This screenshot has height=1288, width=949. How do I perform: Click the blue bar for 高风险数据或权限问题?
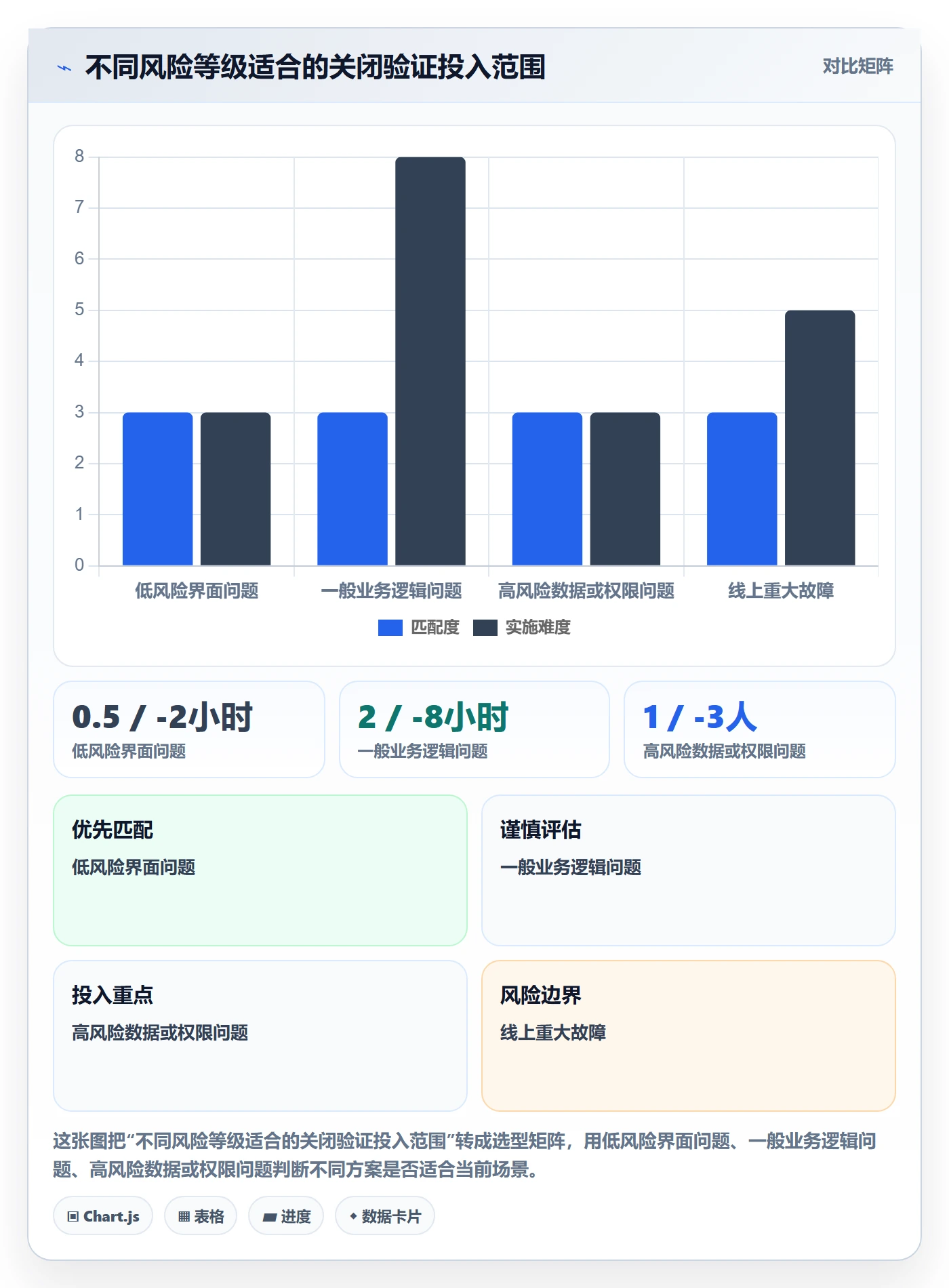click(x=547, y=489)
